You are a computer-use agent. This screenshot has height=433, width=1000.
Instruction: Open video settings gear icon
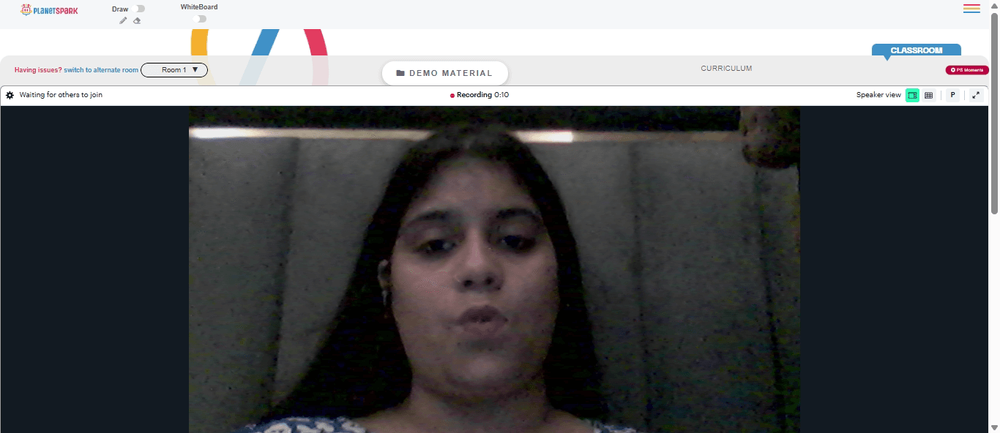click(10, 95)
